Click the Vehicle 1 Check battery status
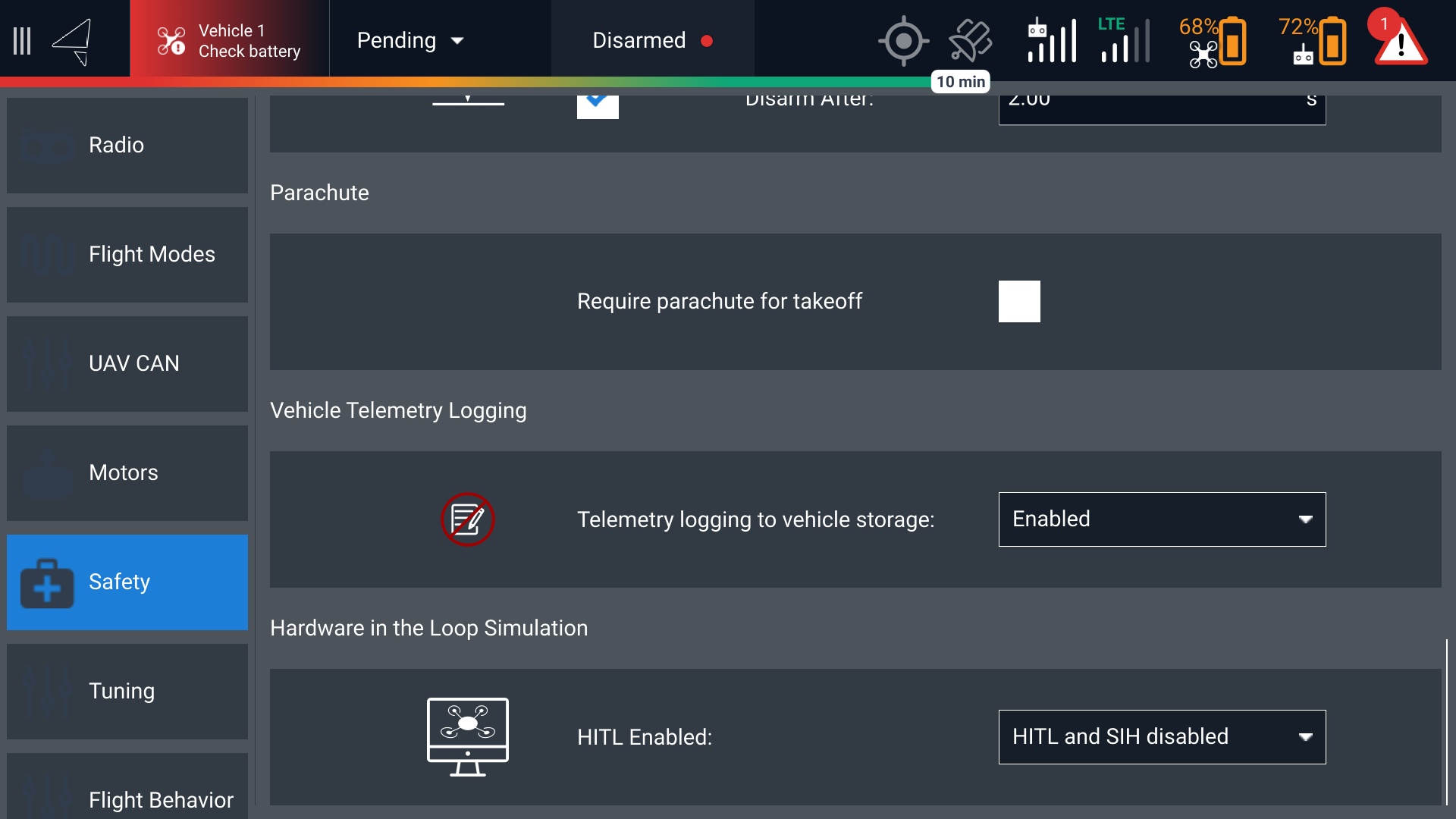1456x819 pixels. tap(229, 41)
